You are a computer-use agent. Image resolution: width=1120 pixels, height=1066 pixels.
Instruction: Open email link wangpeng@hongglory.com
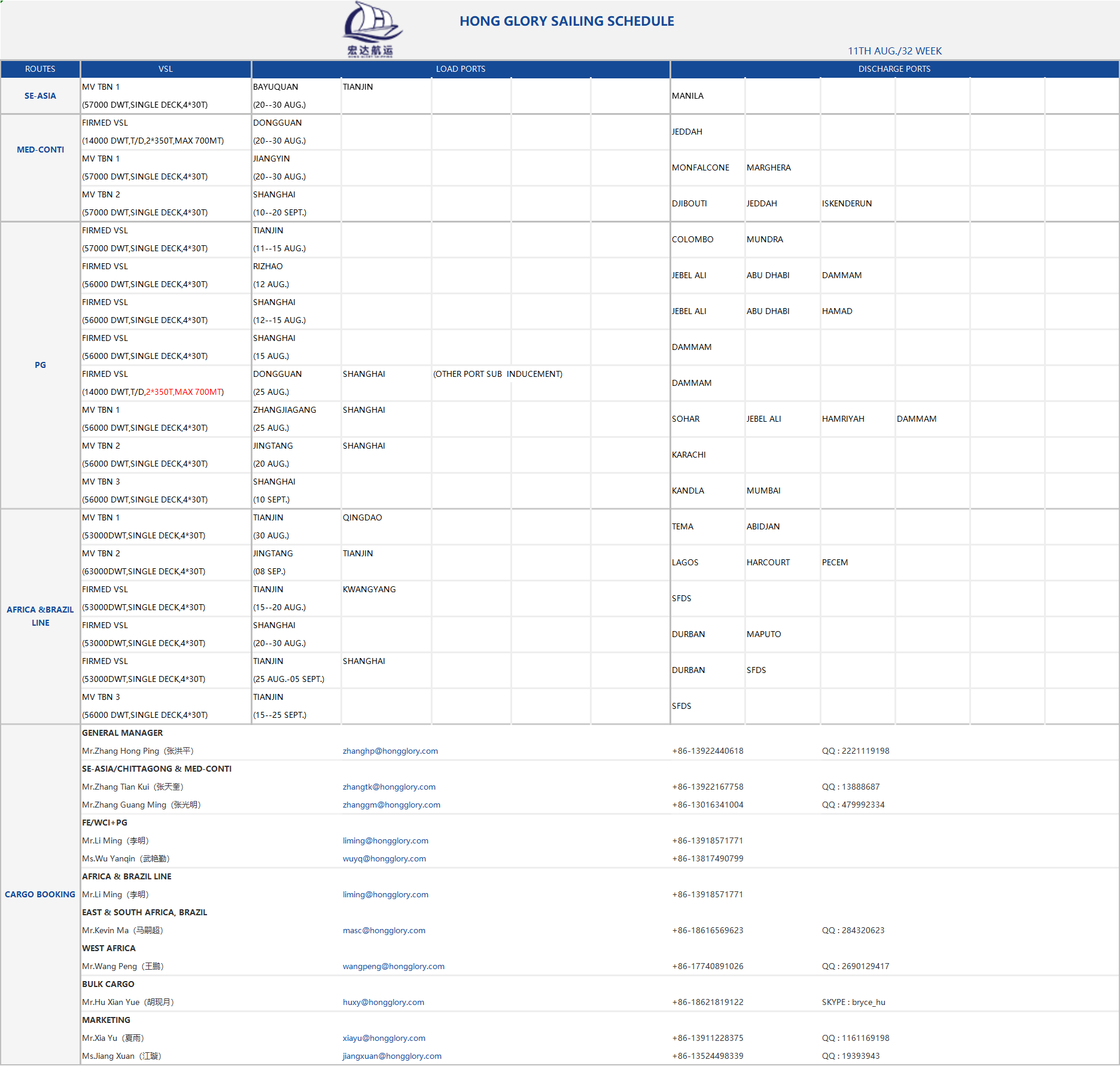pyautogui.click(x=394, y=966)
